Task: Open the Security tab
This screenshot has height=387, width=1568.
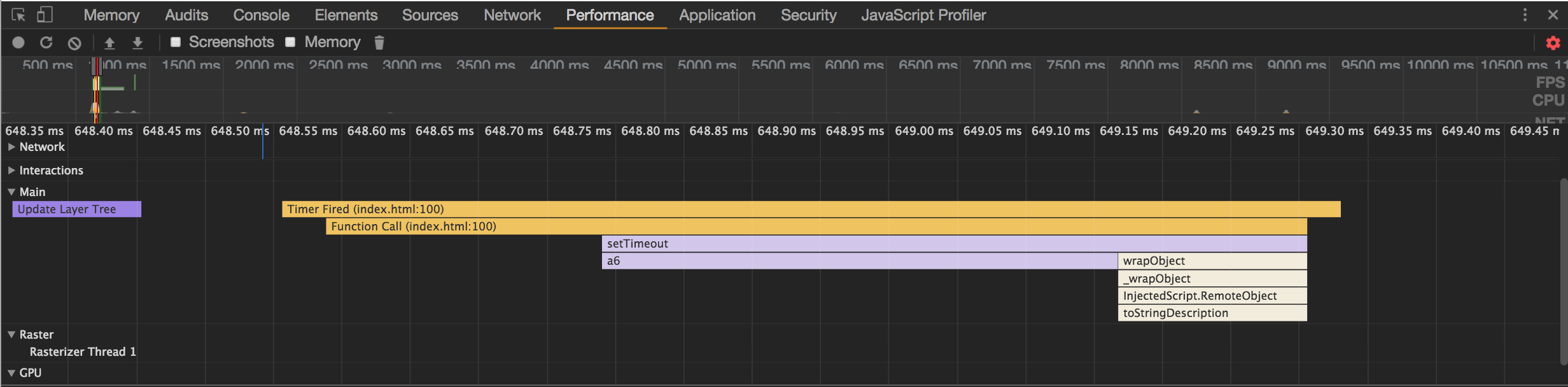Action: [809, 15]
